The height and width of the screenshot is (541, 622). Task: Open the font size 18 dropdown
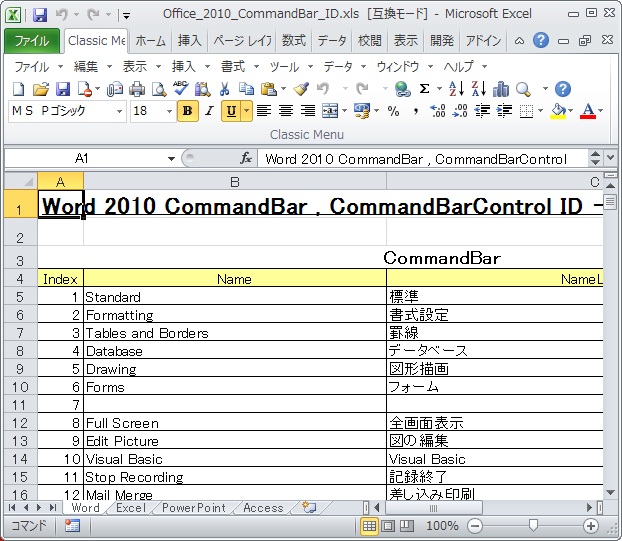tap(169, 111)
